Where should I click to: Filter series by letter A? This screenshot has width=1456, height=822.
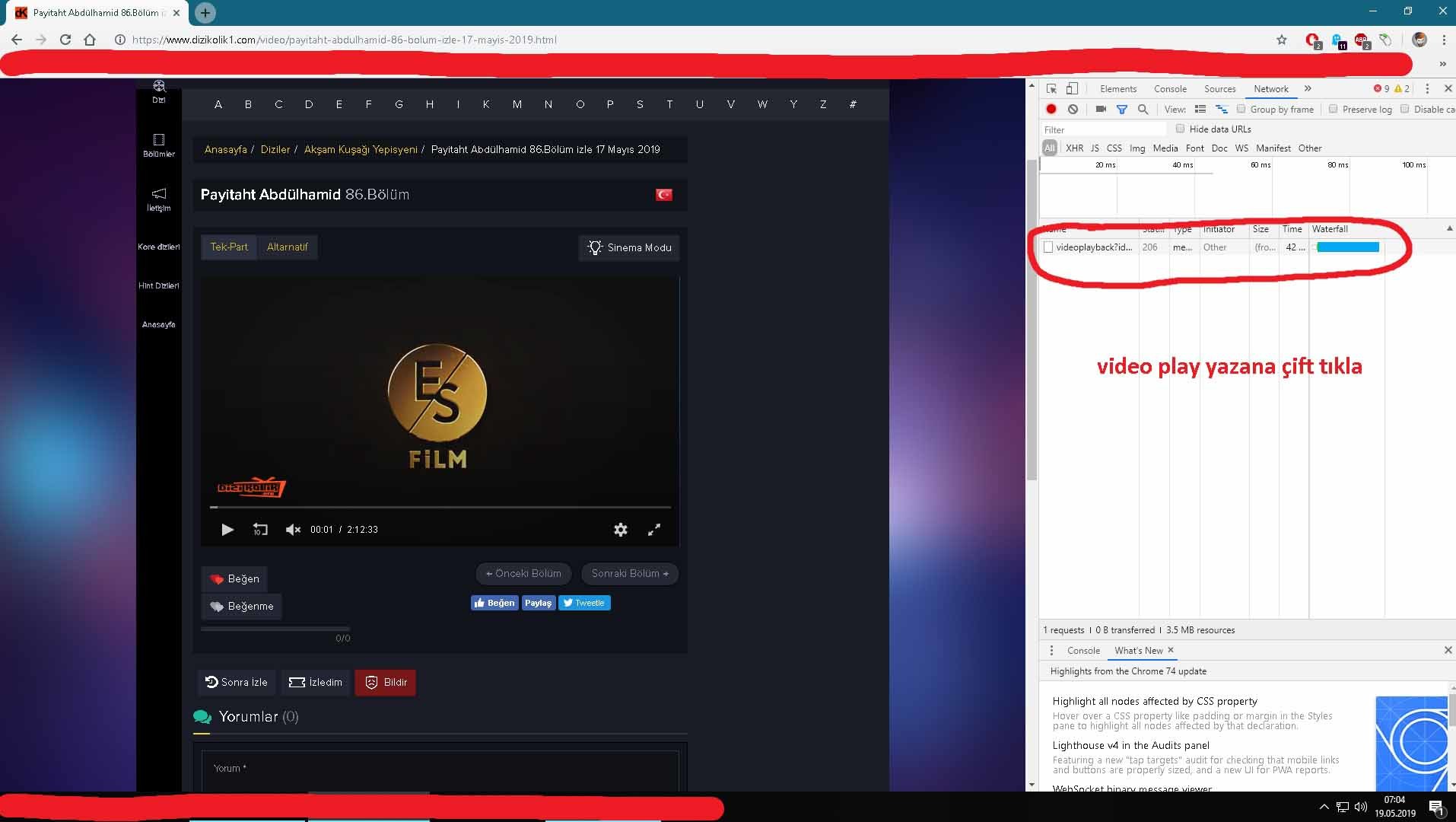(218, 104)
